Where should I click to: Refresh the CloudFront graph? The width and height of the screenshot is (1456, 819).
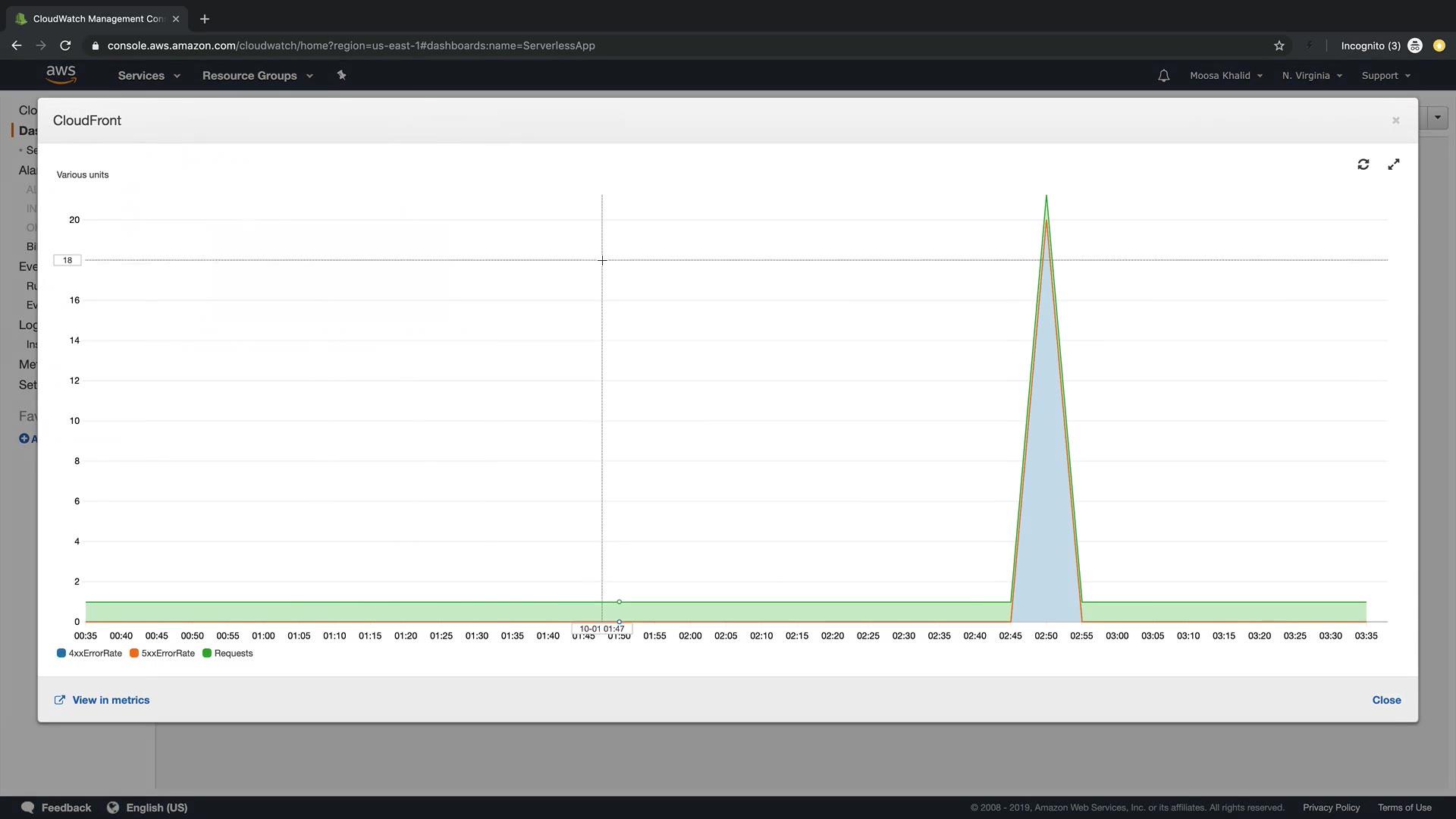(1363, 165)
